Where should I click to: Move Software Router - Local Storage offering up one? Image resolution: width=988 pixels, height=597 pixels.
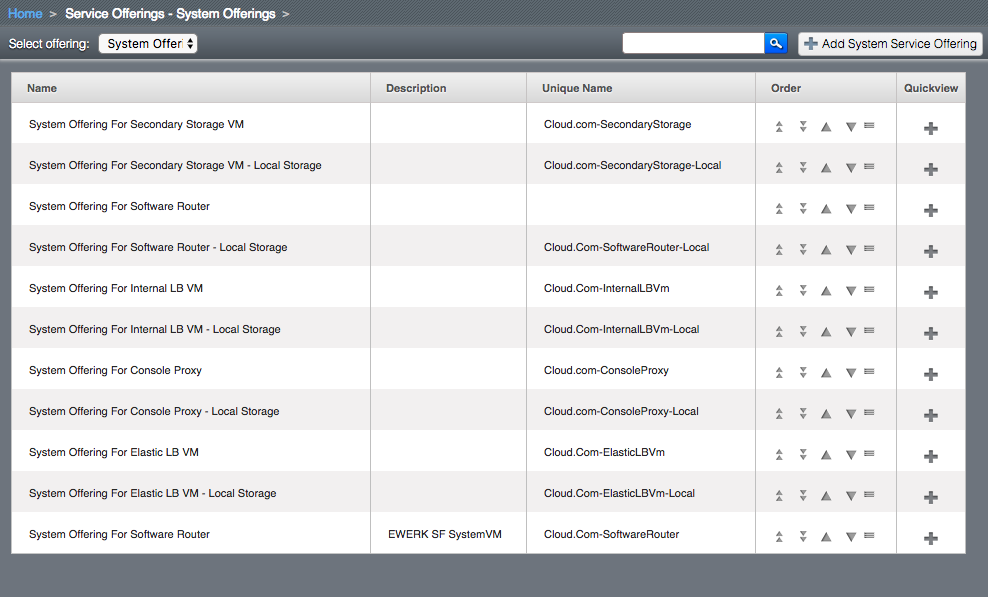(826, 250)
